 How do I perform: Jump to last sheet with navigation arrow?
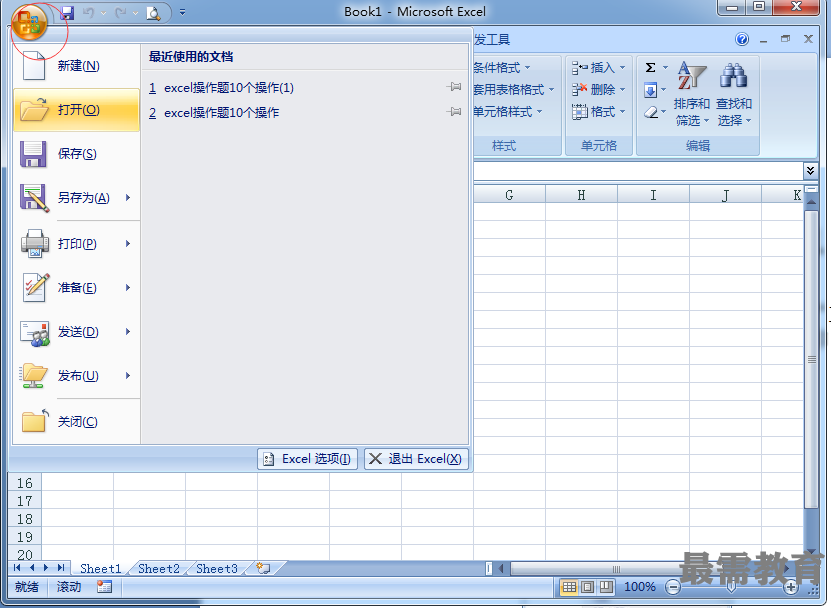point(61,568)
